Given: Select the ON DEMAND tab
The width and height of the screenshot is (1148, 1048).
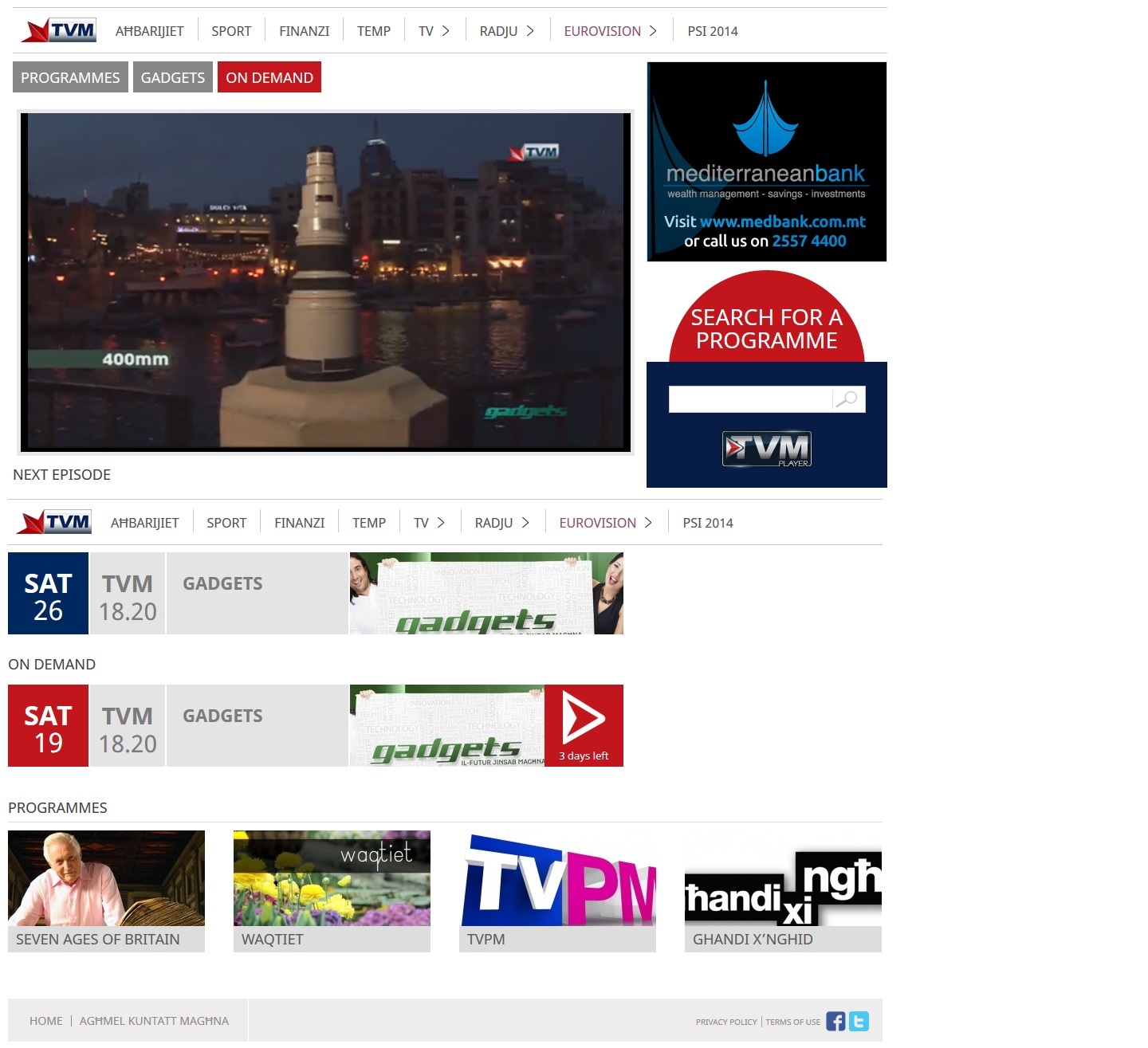Looking at the screenshot, I should click(x=269, y=77).
